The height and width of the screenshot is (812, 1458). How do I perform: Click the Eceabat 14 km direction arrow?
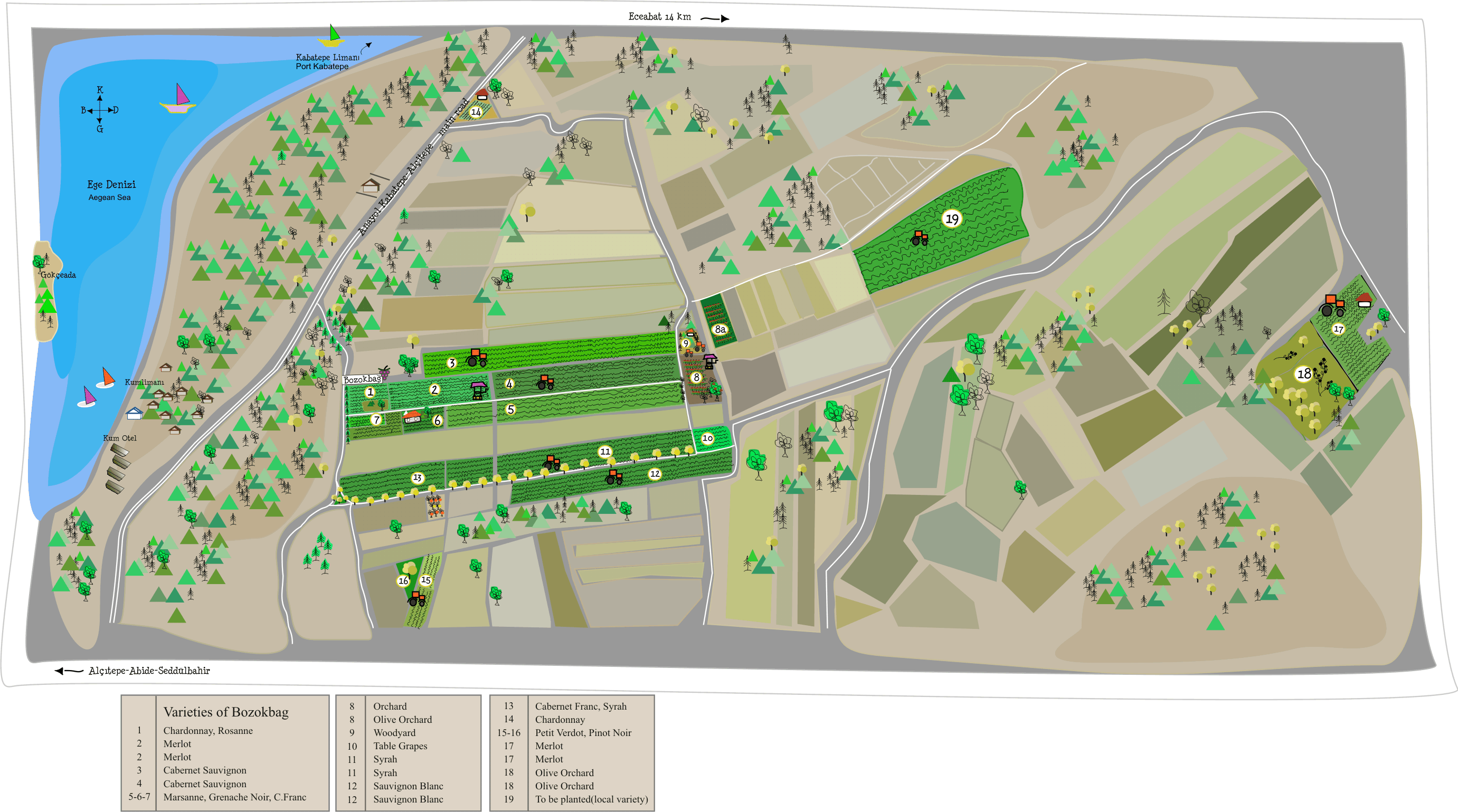coord(715,18)
